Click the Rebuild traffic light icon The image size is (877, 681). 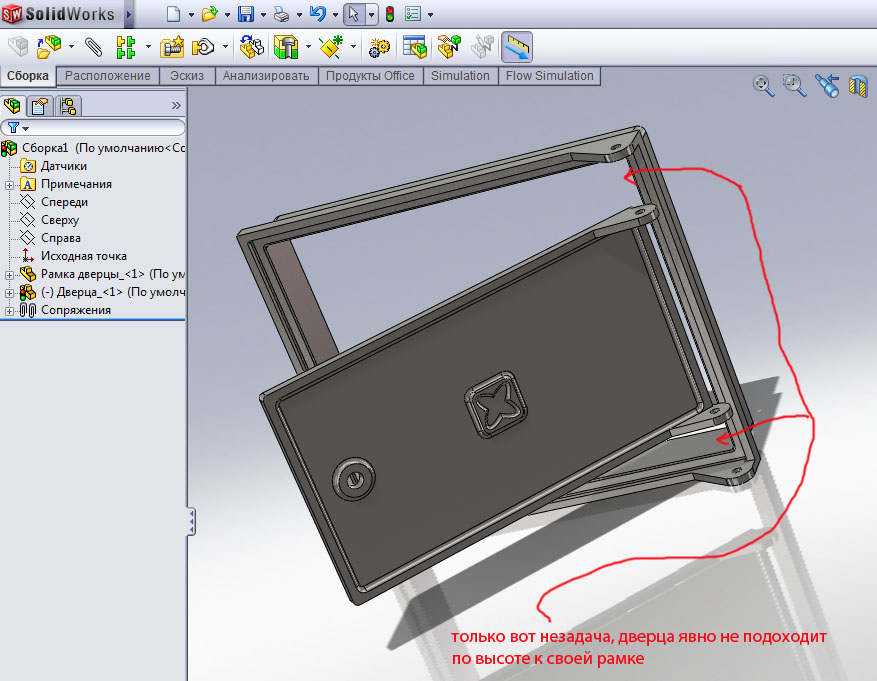click(389, 15)
